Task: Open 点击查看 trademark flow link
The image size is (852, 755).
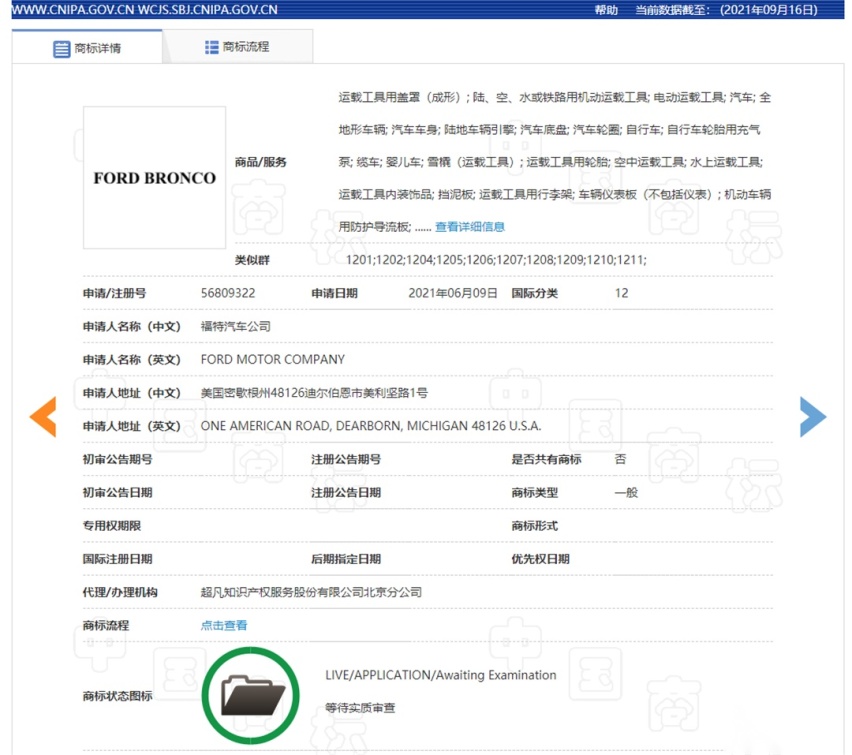Action: coord(224,625)
